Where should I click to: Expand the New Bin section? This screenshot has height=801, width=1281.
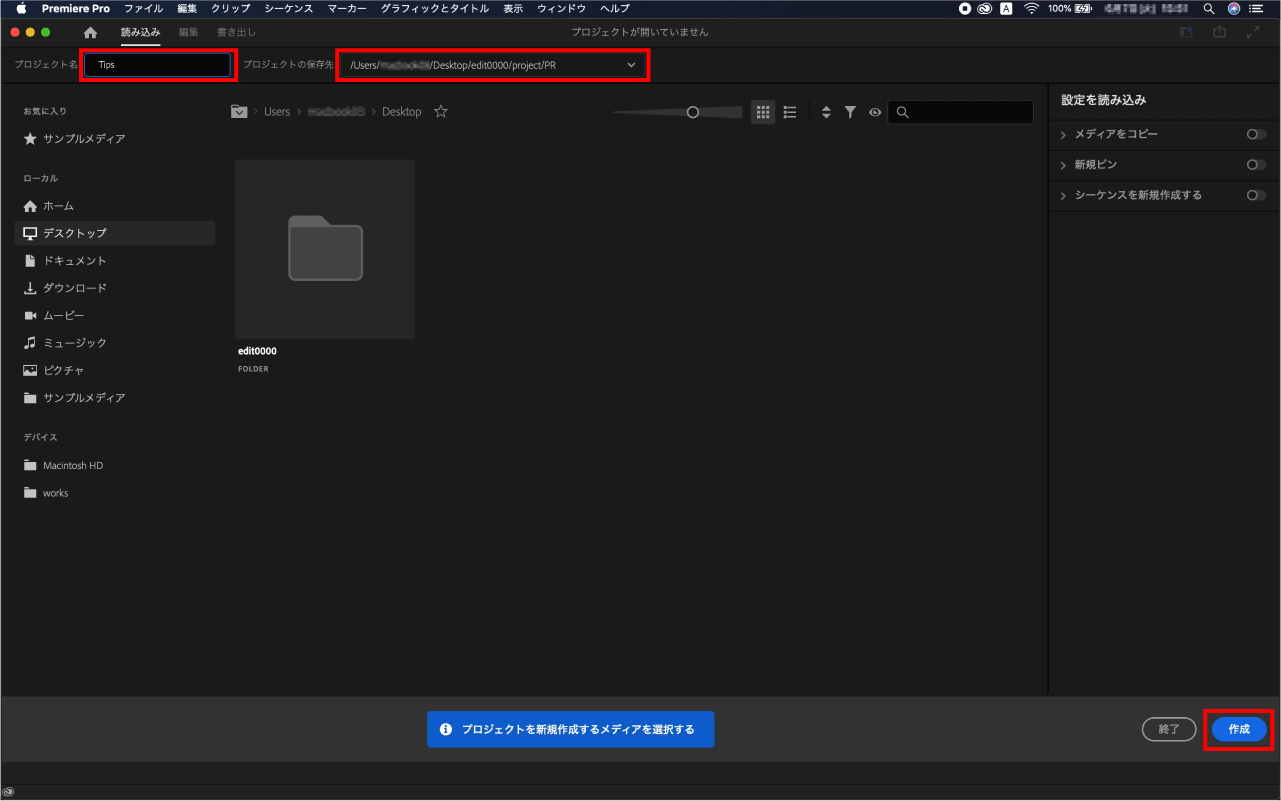click(x=1063, y=165)
